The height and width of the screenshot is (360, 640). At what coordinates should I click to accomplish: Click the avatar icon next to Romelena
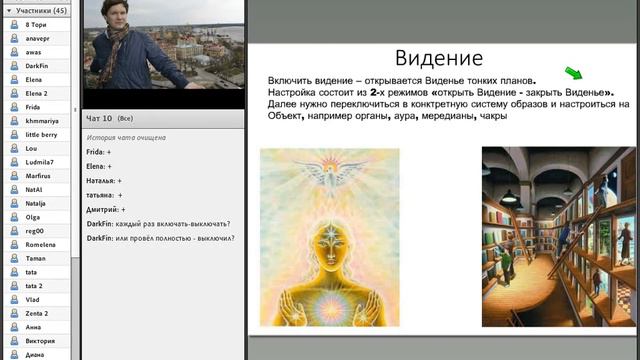[14, 244]
